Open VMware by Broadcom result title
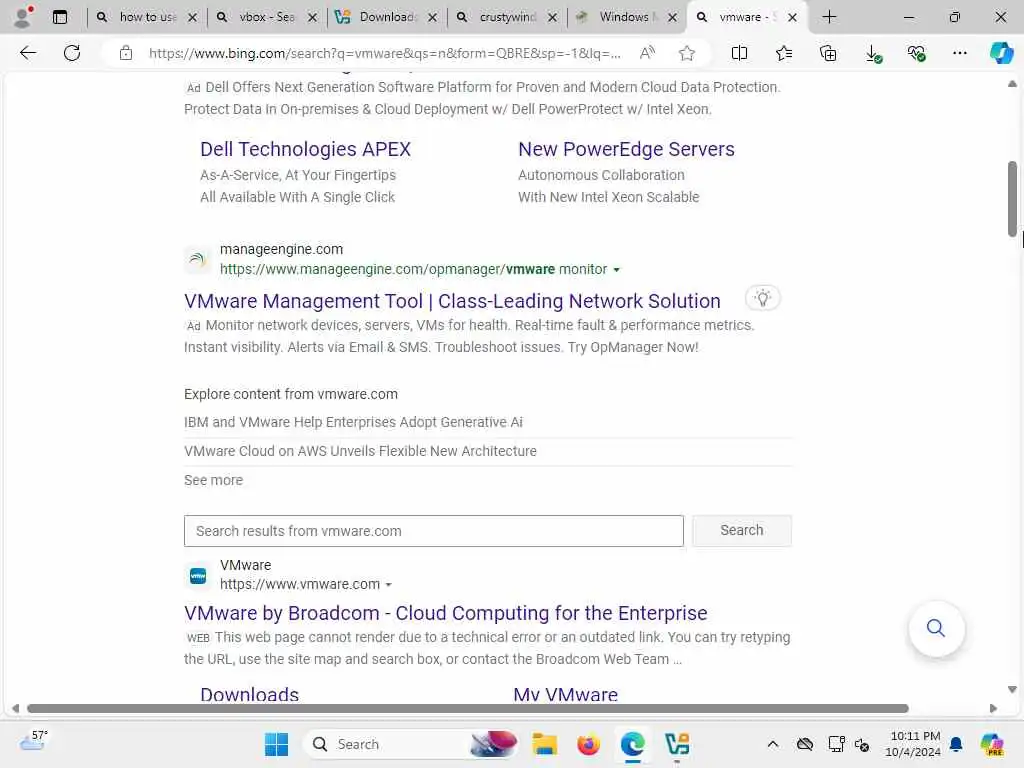1024x768 pixels. [x=445, y=613]
